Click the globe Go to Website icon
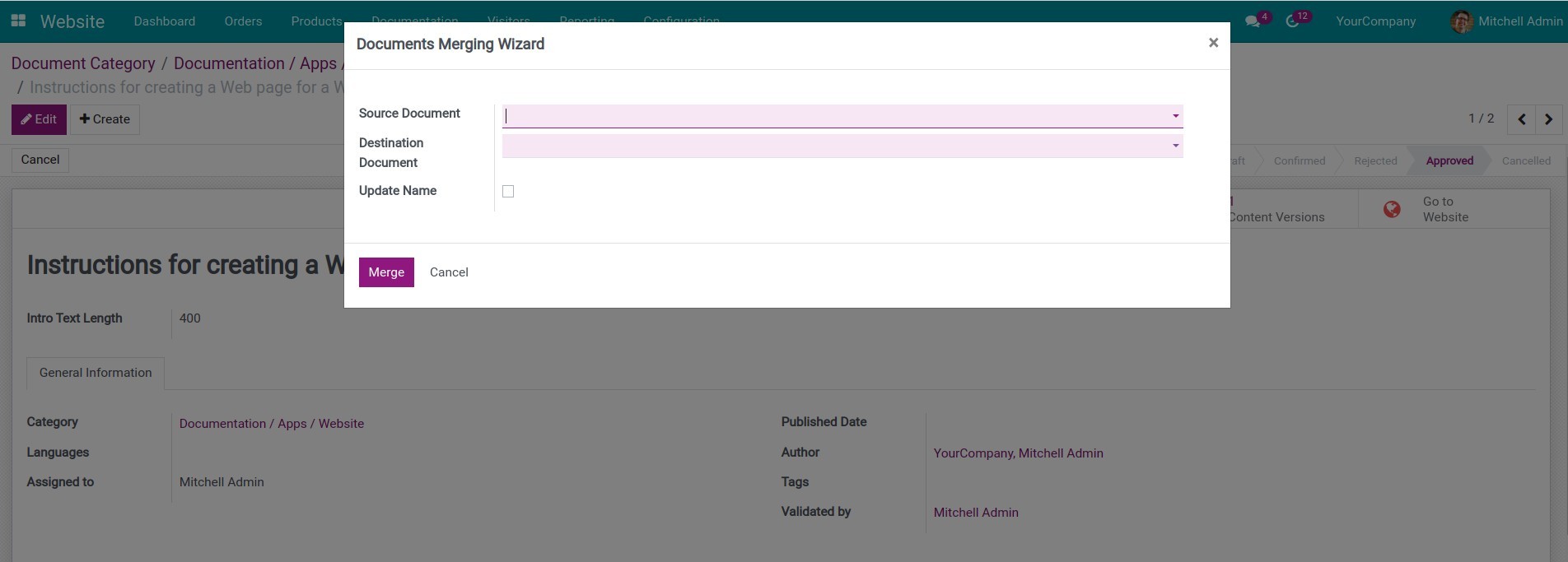The width and height of the screenshot is (1568, 562). pyautogui.click(x=1392, y=209)
